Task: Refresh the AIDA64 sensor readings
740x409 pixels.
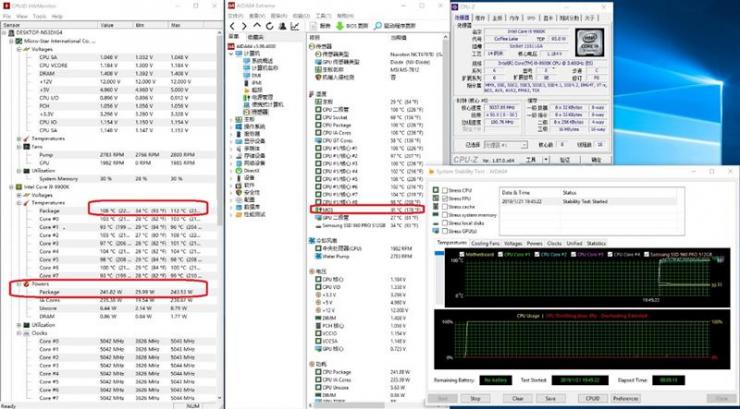Action: click(269, 26)
